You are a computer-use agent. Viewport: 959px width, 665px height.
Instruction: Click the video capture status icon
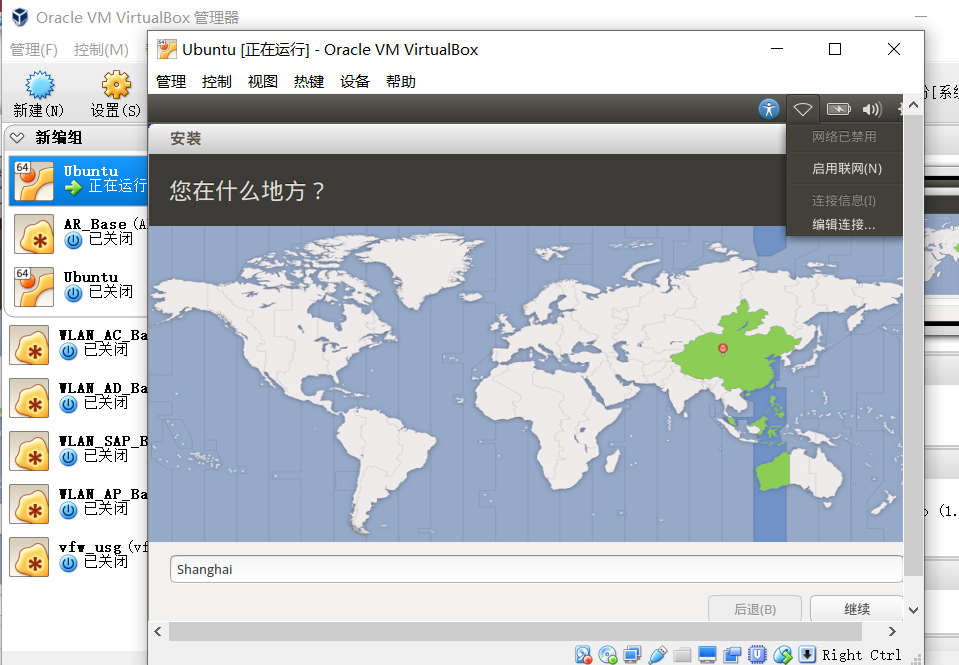[732, 655]
